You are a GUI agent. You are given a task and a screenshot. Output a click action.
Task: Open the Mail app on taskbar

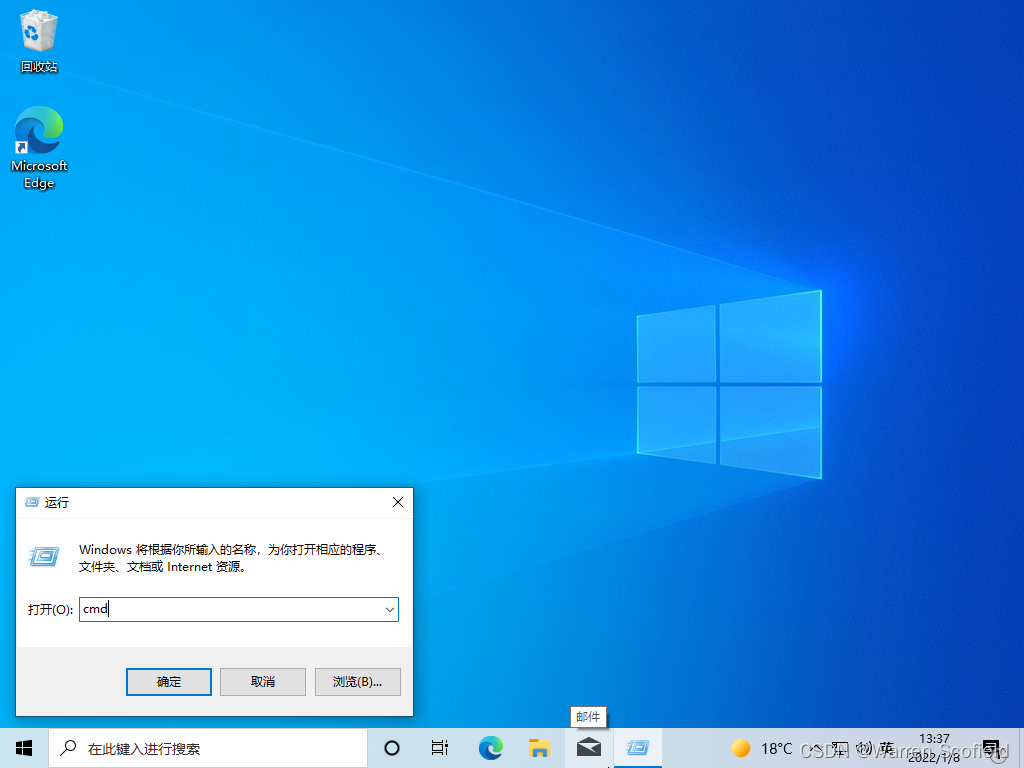(589, 748)
